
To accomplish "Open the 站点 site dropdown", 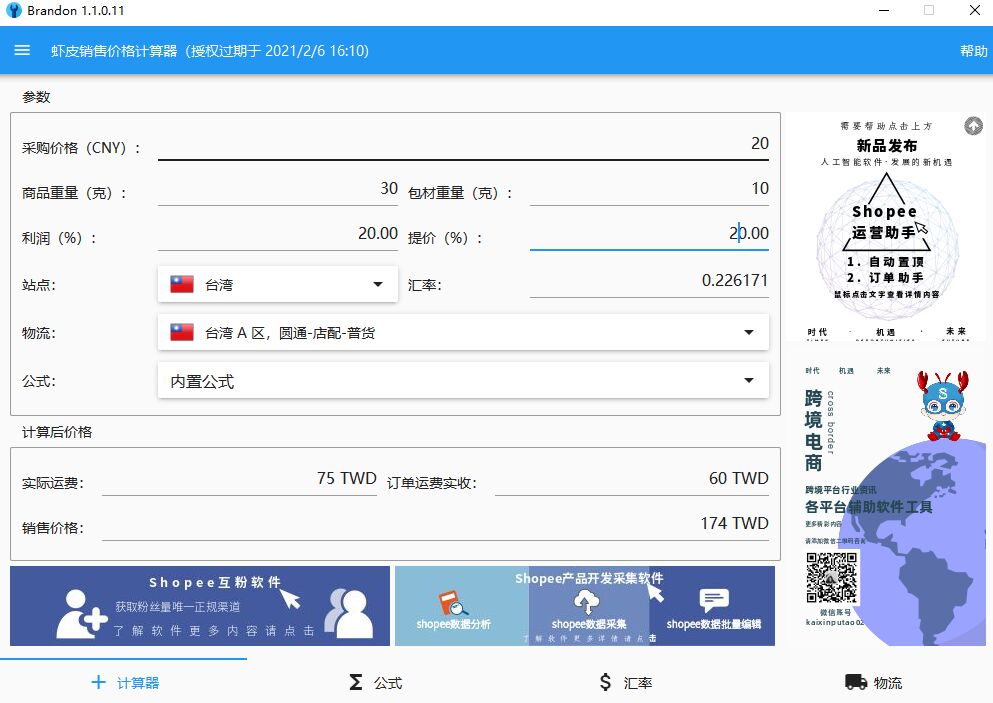I will (277, 284).
